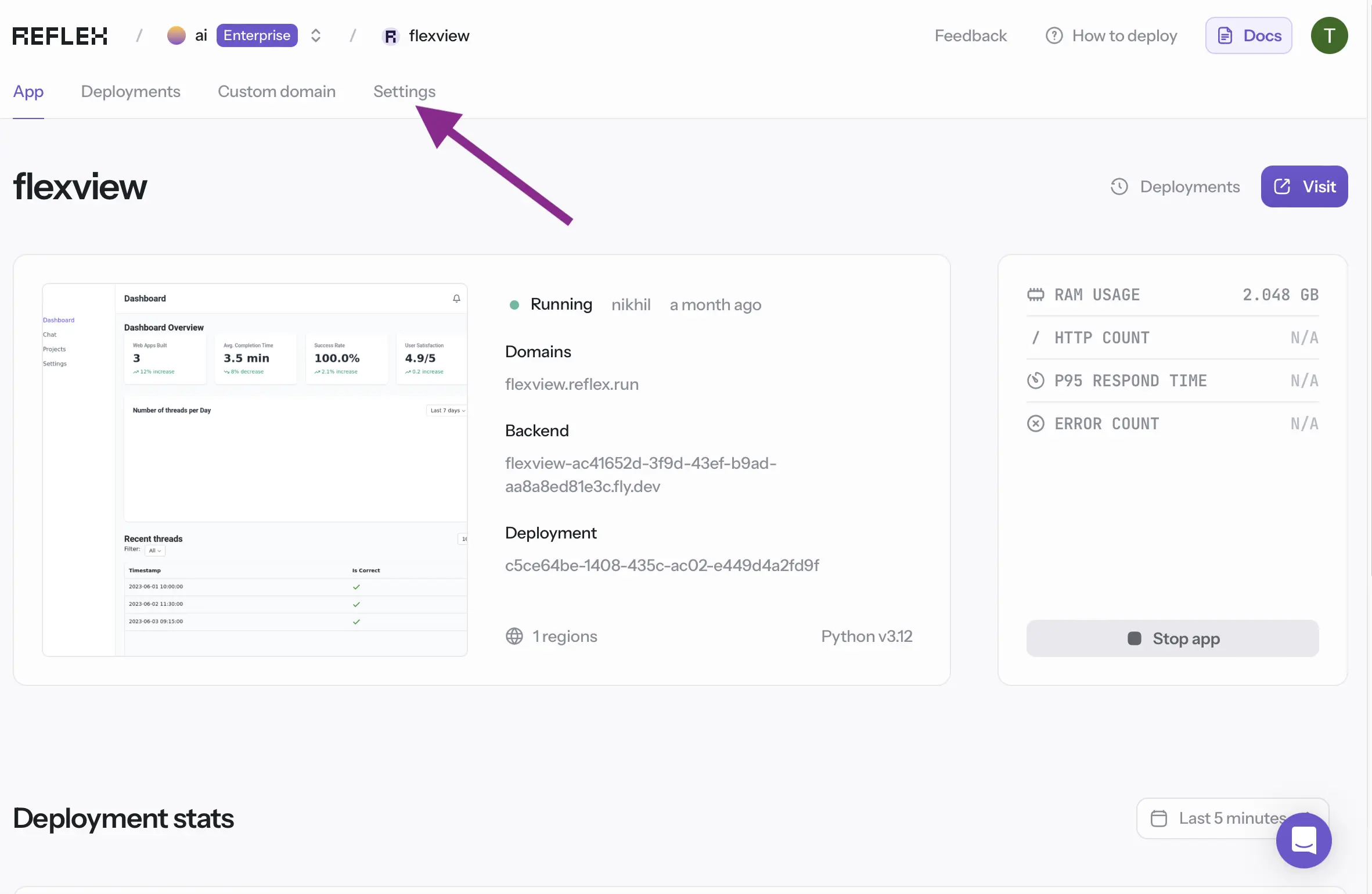The height and width of the screenshot is (894, 1372).
Task: Switch to the Settings tab
Action: tap(404, 92)
